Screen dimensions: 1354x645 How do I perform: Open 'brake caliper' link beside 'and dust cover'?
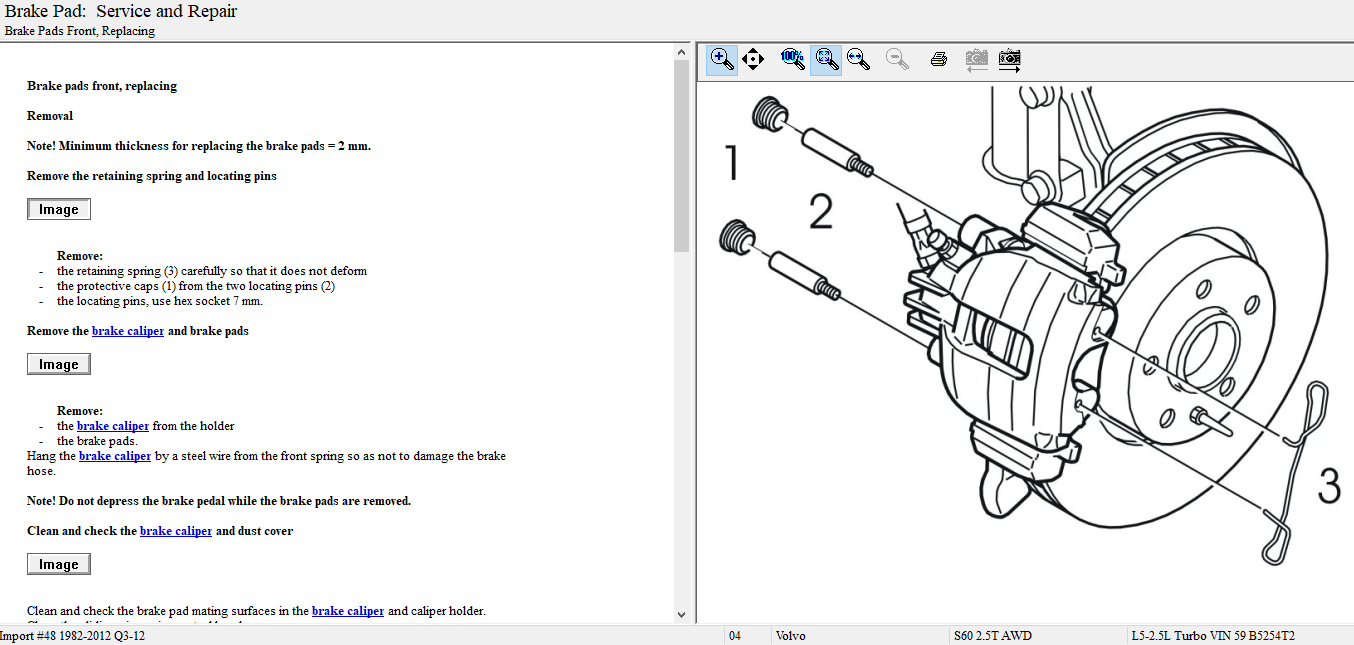coord(176,531)
